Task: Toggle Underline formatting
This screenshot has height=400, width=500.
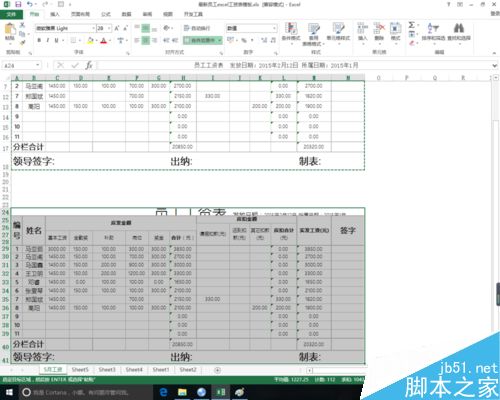Action: click(56, 40)
